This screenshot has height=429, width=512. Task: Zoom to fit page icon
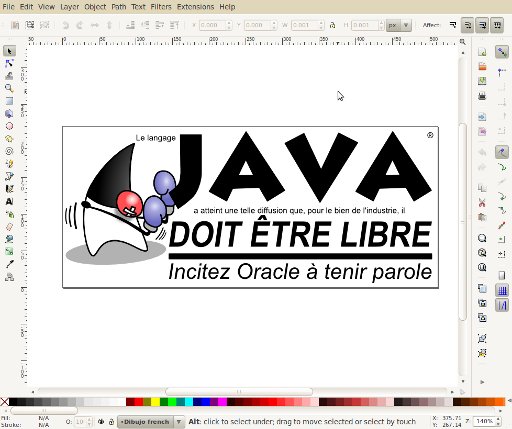pos(482,267)
